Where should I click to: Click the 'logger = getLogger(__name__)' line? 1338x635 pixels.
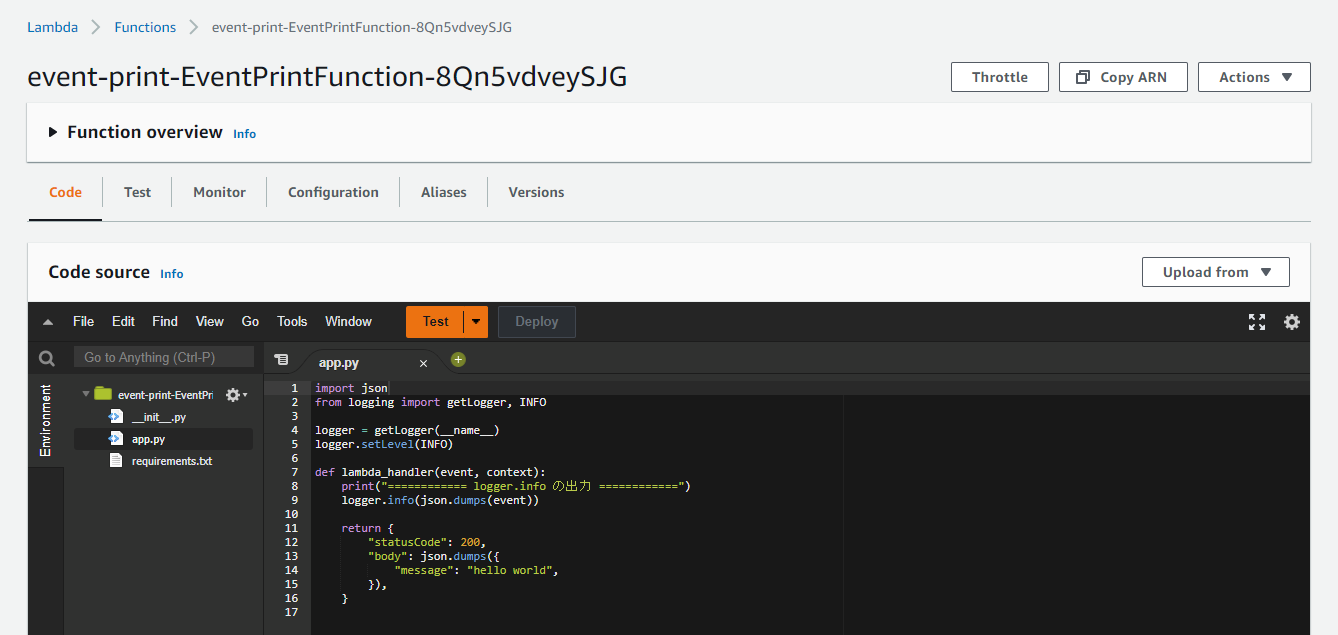click(407, 430)
